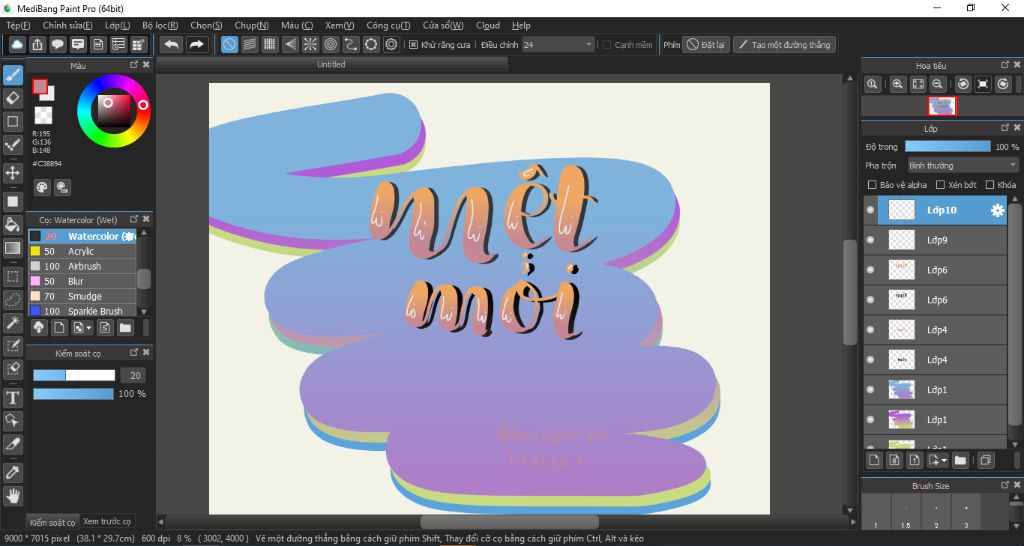Viewport: 1024px width, 546px height.
Task: Enable Bảo vệ alpha checkbox
Action: point(871,185)
